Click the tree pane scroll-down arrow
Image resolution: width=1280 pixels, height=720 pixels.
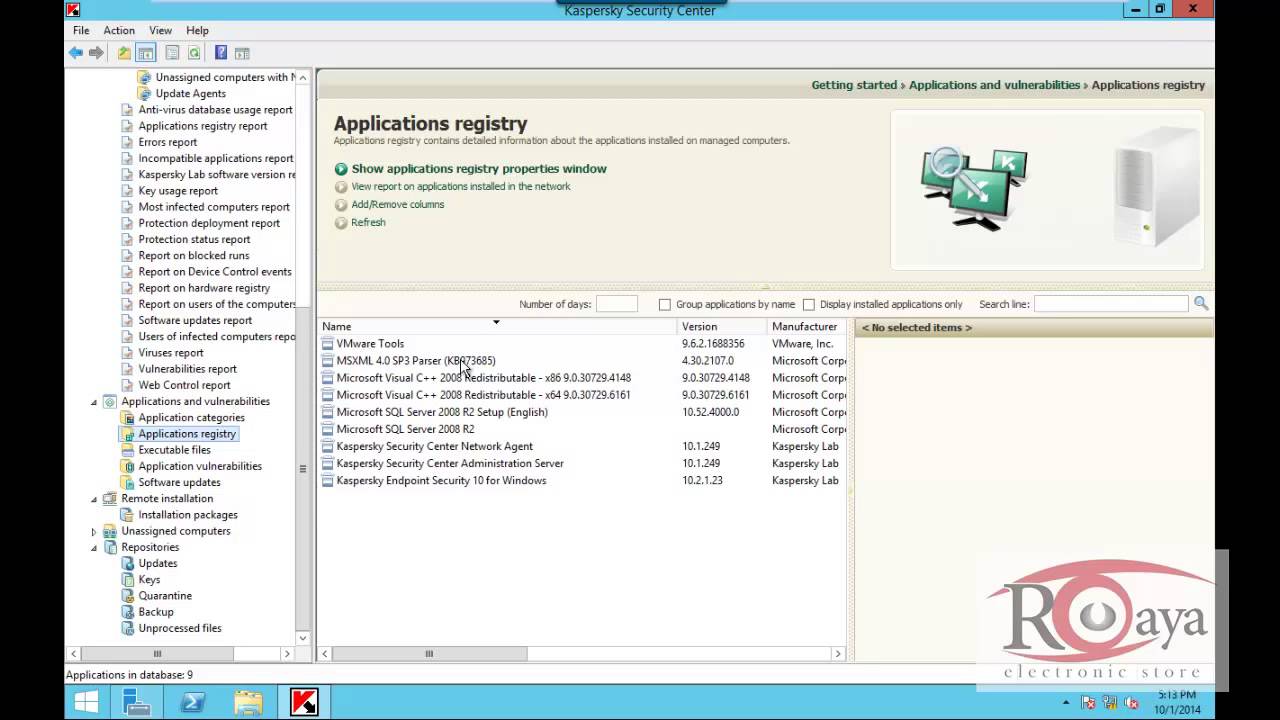pos(303,638)
